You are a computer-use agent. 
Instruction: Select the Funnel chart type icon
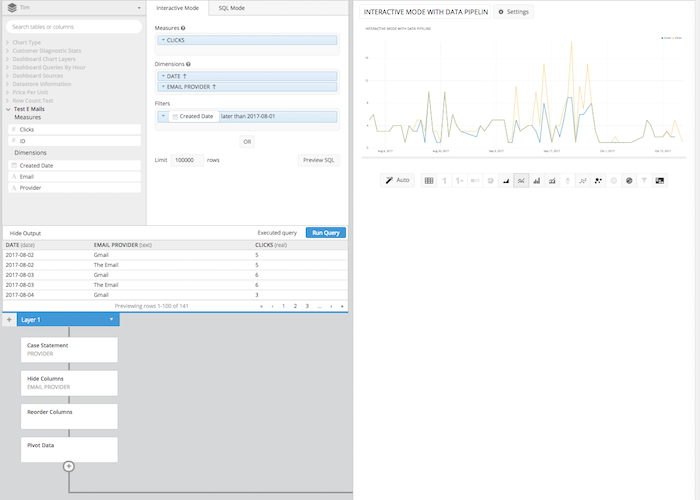(x=644, y=180)
